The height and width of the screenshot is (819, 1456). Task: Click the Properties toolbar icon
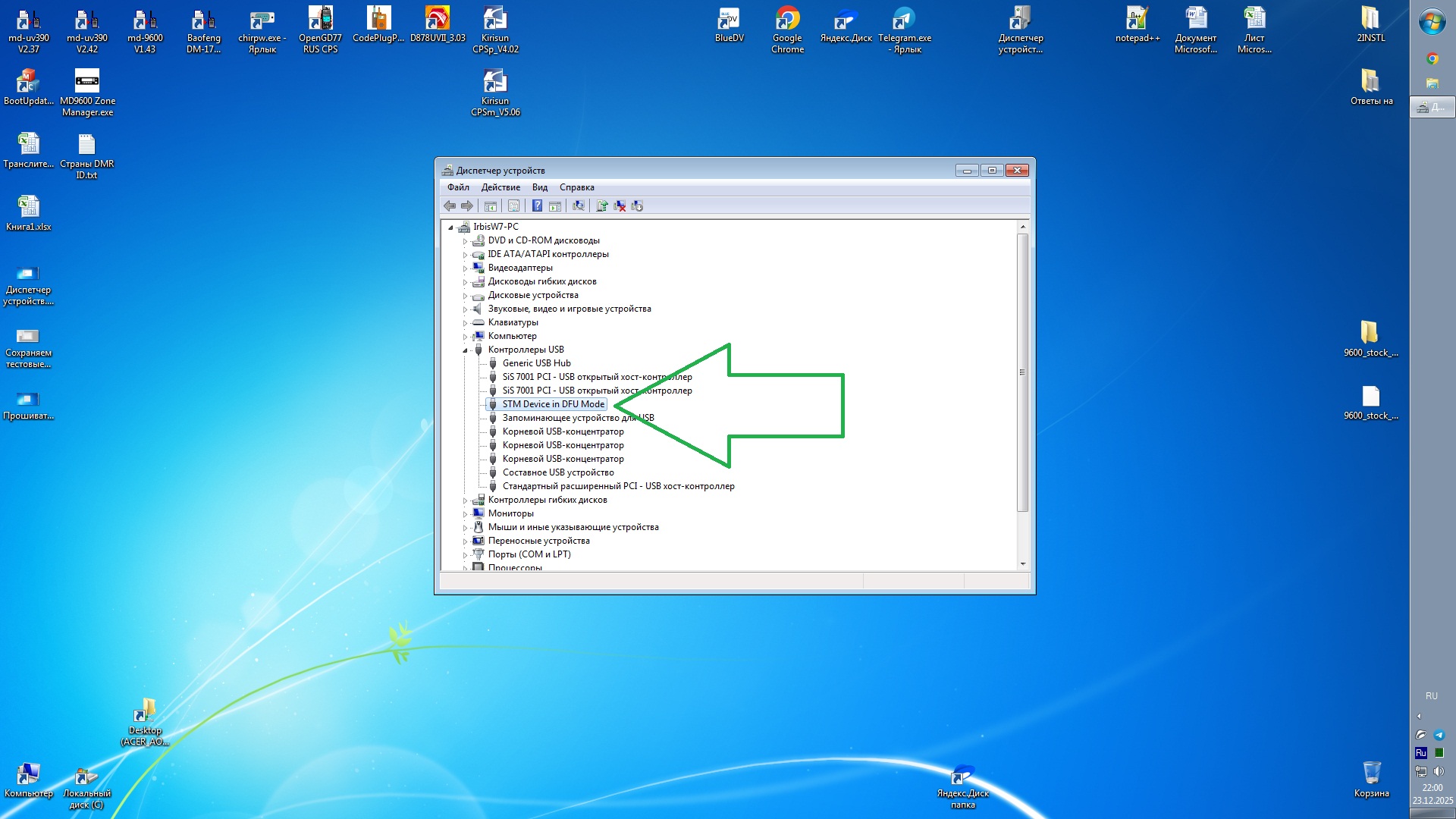click(x=514, y=206)
